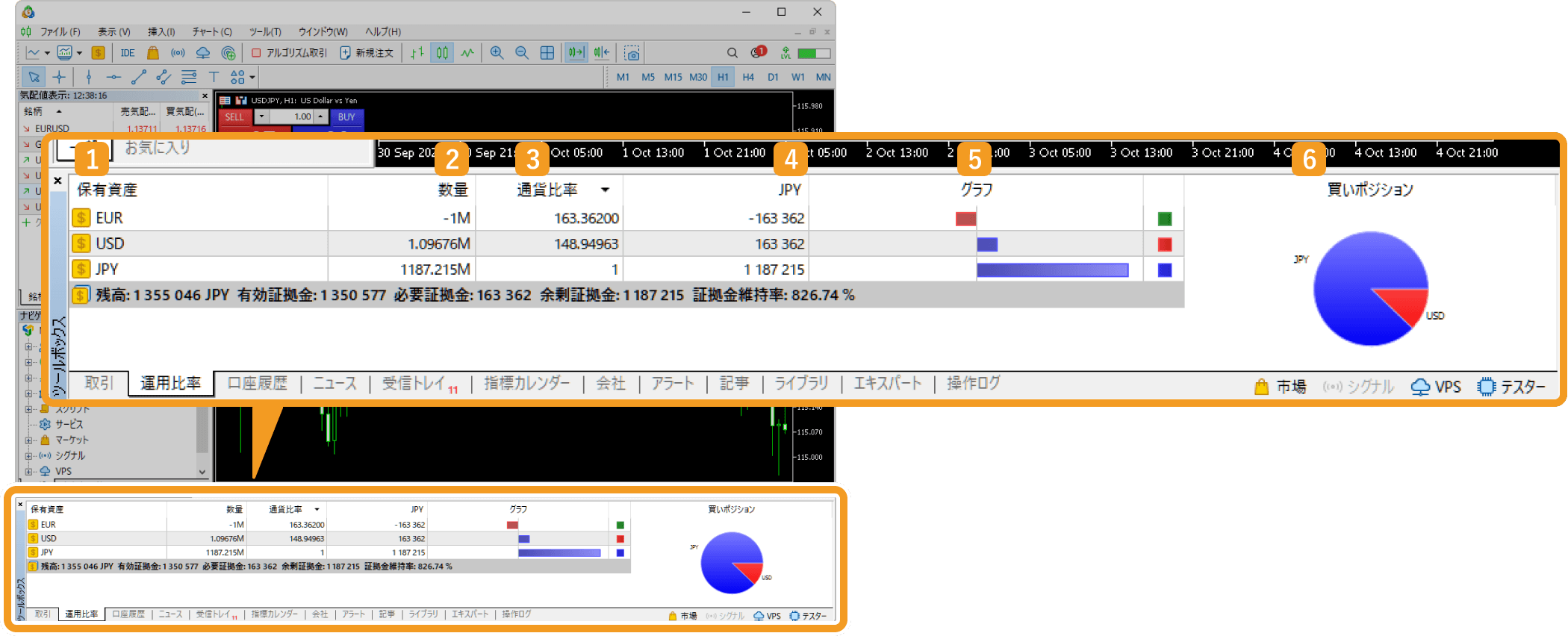Take a chart screenshot with the camera icon
The image size is (1568, 636).
click(x=632, y=53)
